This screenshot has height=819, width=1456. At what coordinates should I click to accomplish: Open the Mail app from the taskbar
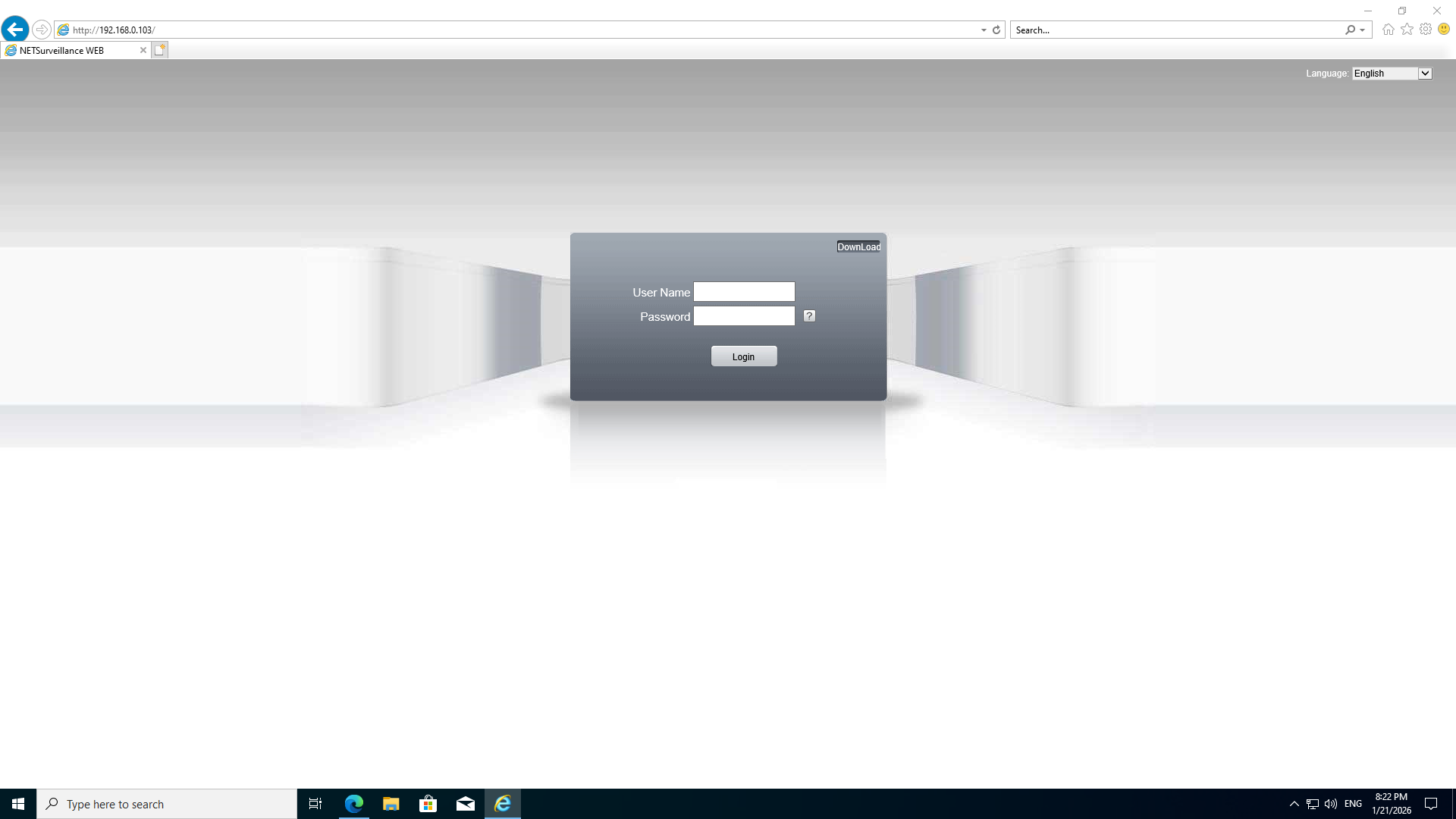[x=465, y=804]
